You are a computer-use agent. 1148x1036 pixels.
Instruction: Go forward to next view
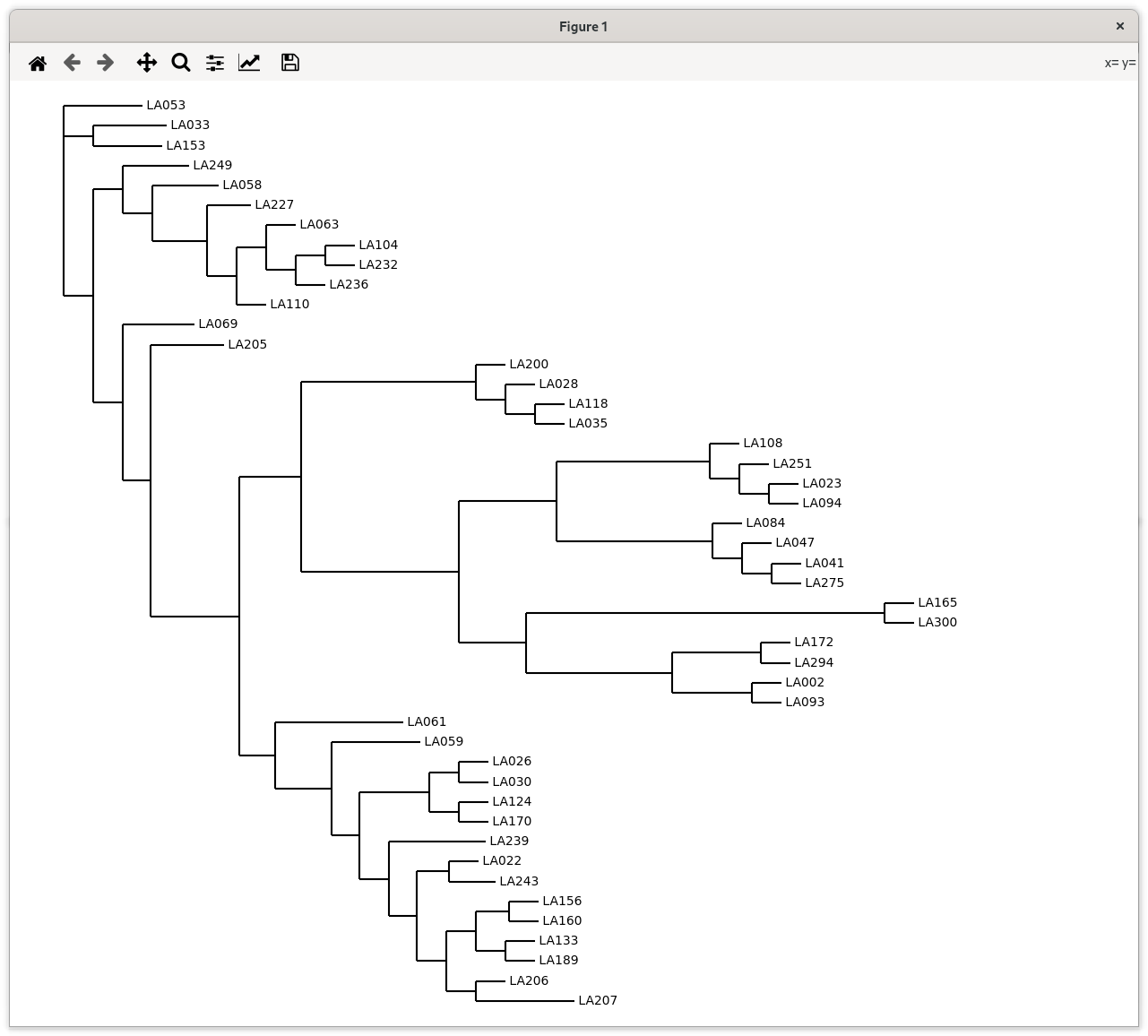pos(106,63)
